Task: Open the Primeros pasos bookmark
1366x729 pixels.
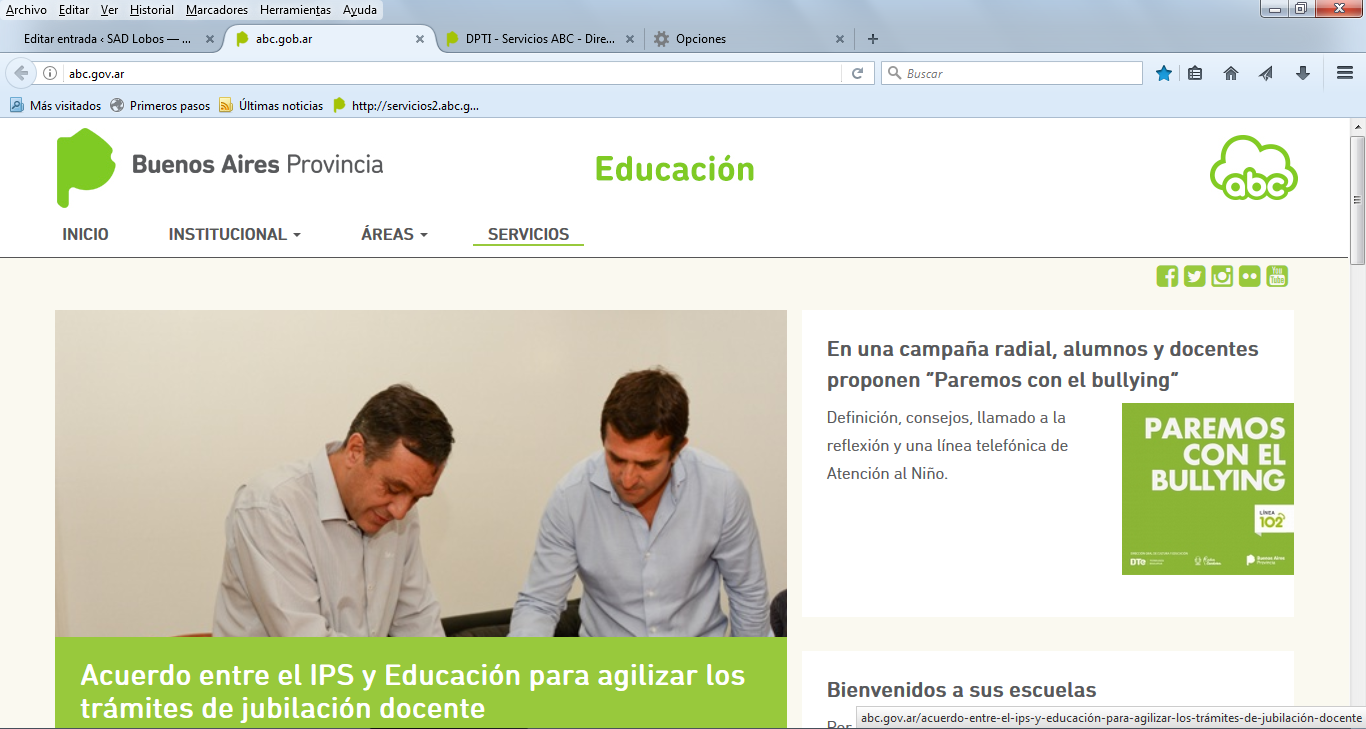Action: (160, 105)
